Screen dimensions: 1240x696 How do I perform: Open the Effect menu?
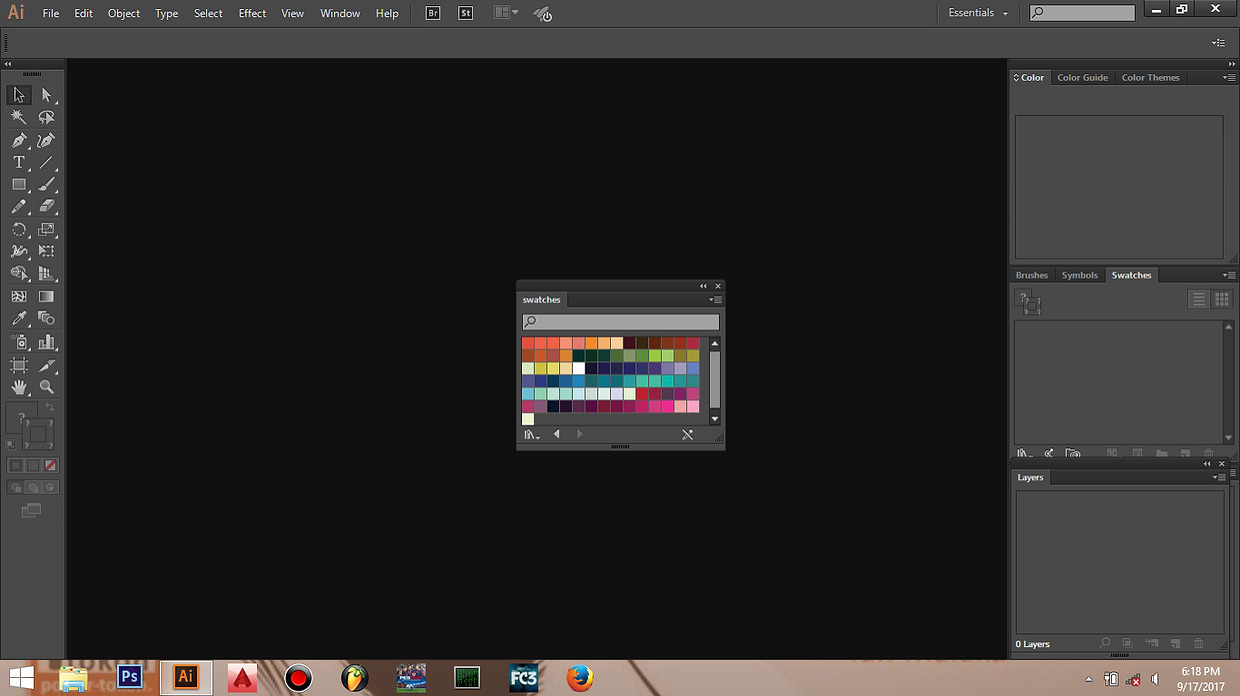(252, 13)
